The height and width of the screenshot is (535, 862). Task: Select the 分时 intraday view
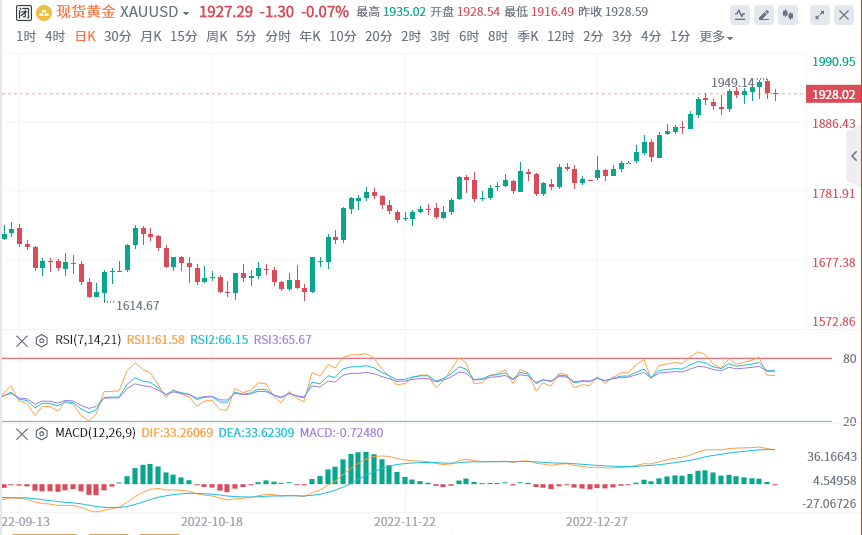278,37
